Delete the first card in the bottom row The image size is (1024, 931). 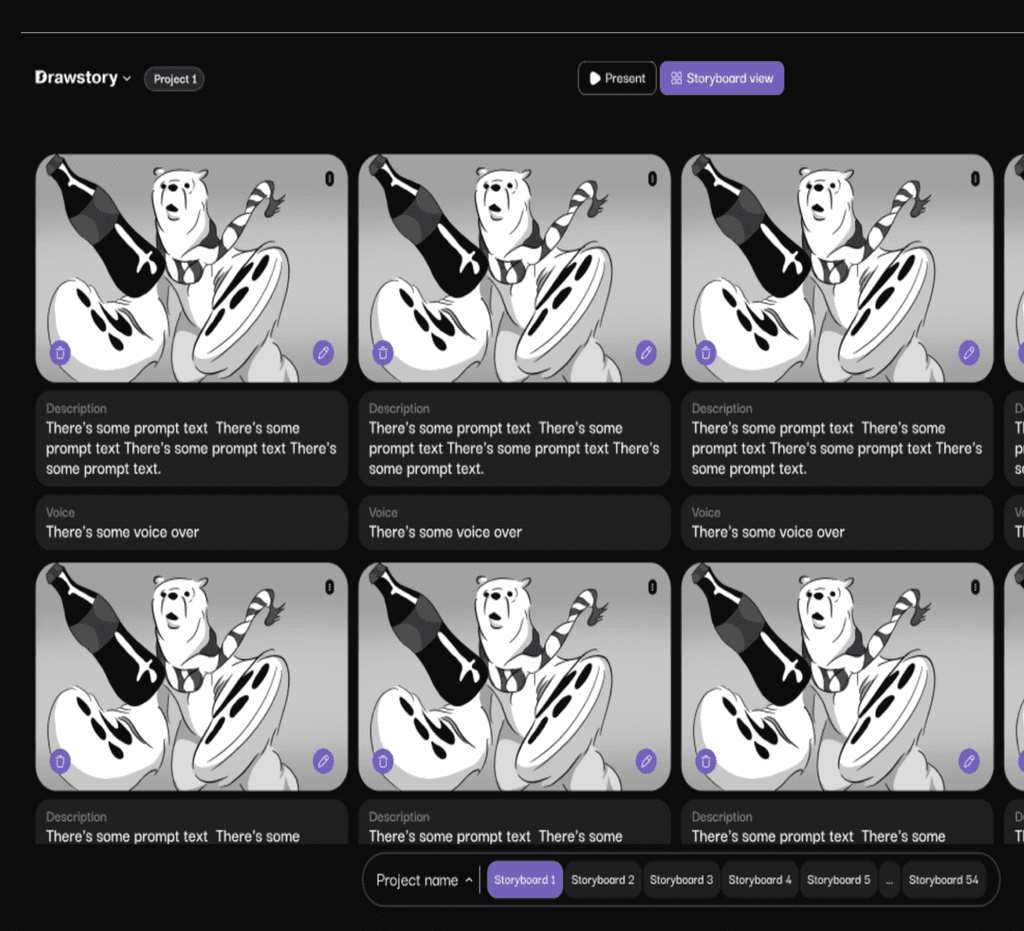(x=60, y=761)
